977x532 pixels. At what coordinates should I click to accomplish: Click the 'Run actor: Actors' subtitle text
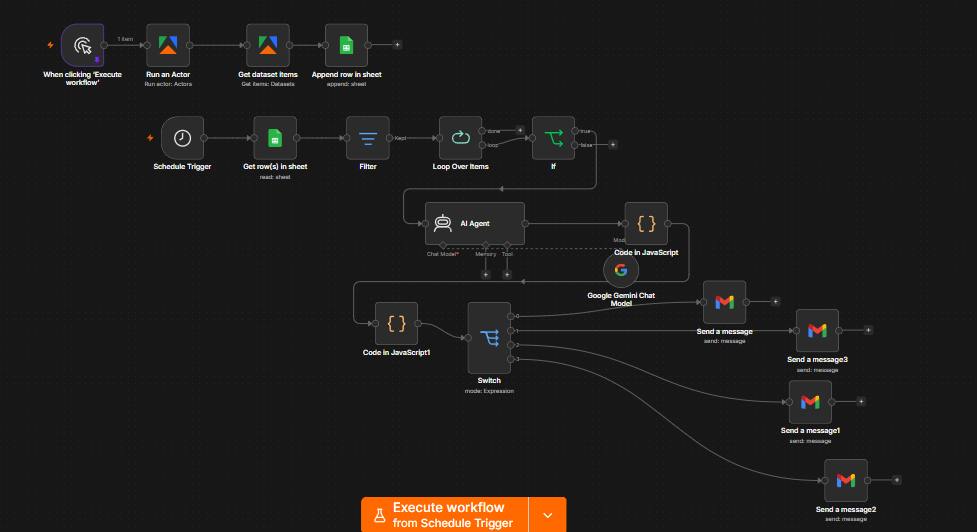point(168,84)
